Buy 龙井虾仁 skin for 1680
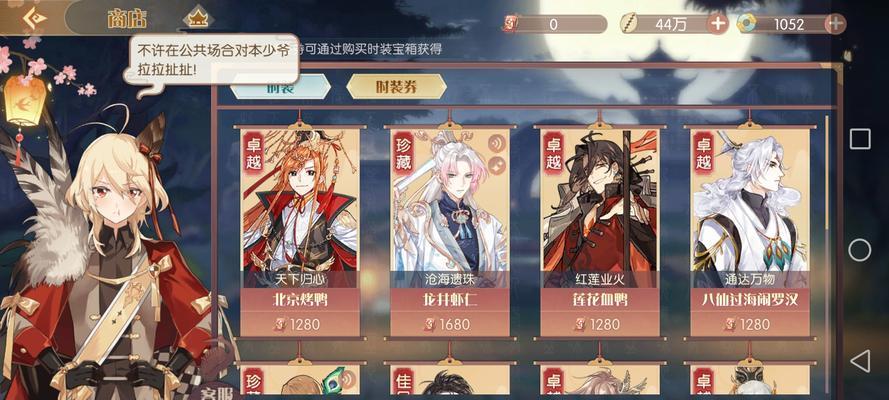Viewport: 889px width, 400px height. point(450,324)
